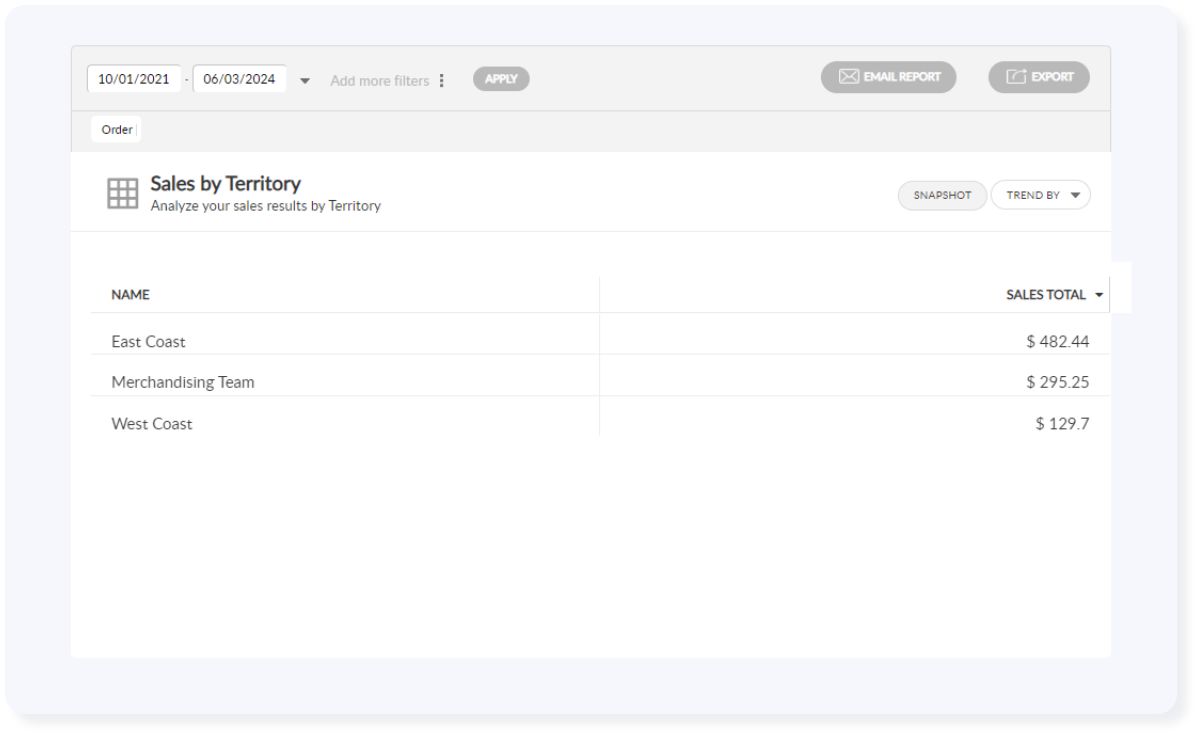
Task: Switch to the Snapshot view
Action: tap(942, 195)
